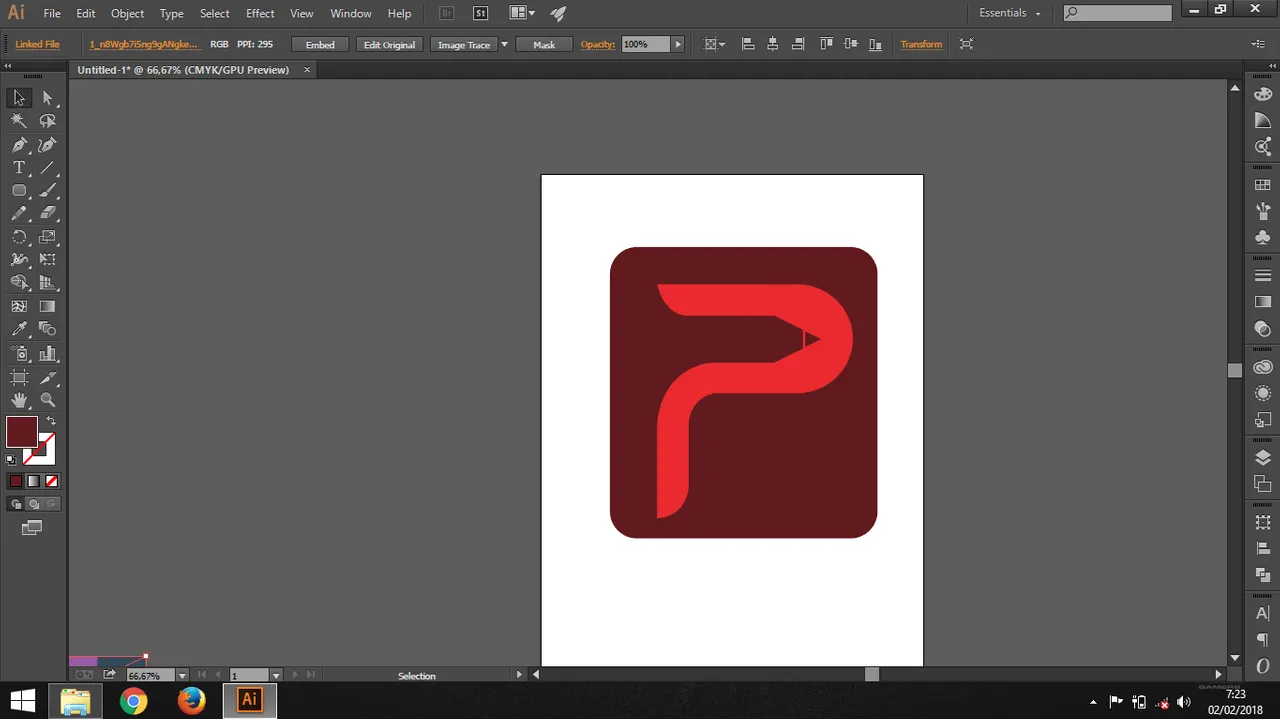Enable Draw Behind mode
This screenshot has height=719, width=1280.
point(34,504)
